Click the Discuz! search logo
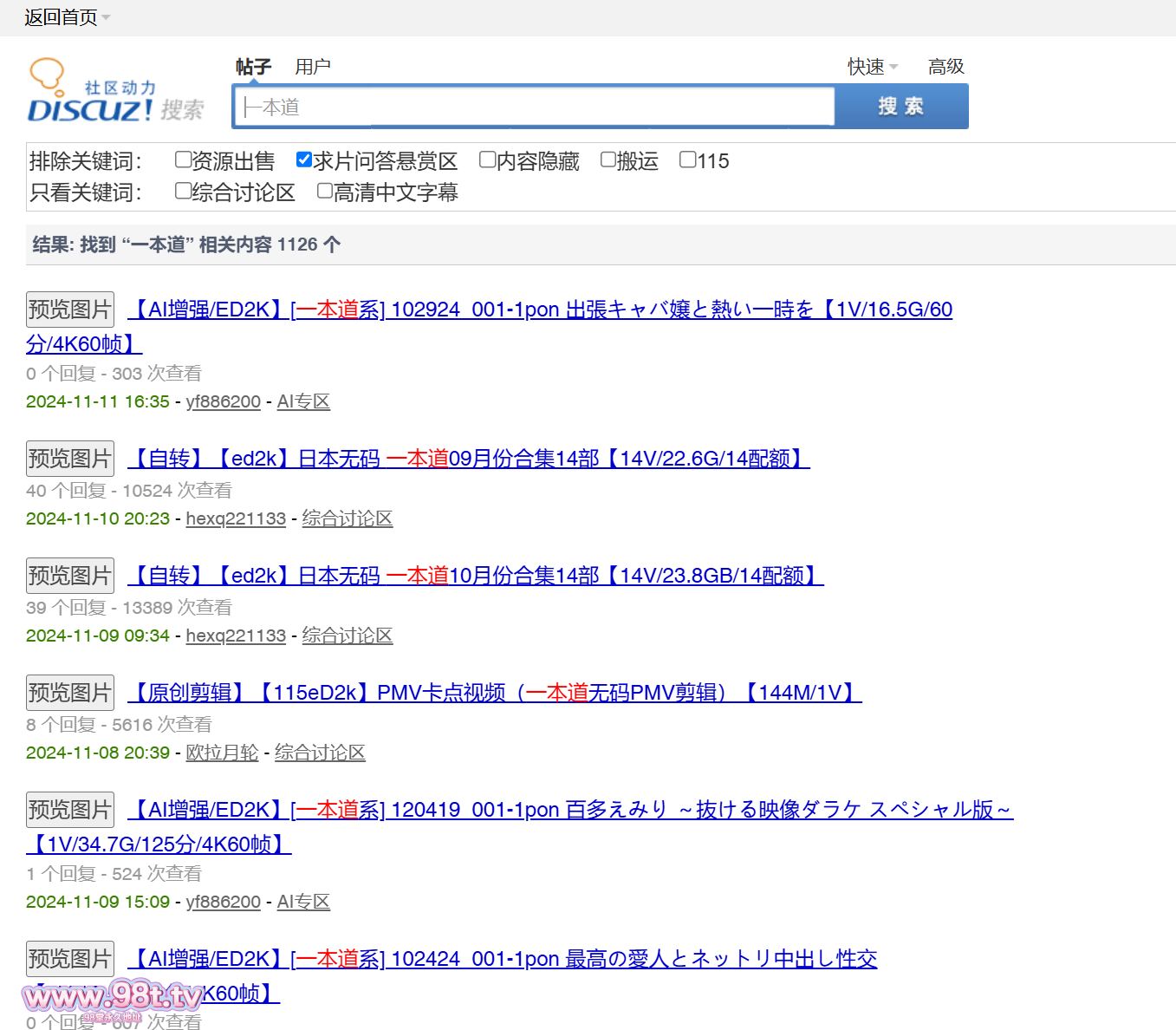1176x1030 pixels. point(116,91)
